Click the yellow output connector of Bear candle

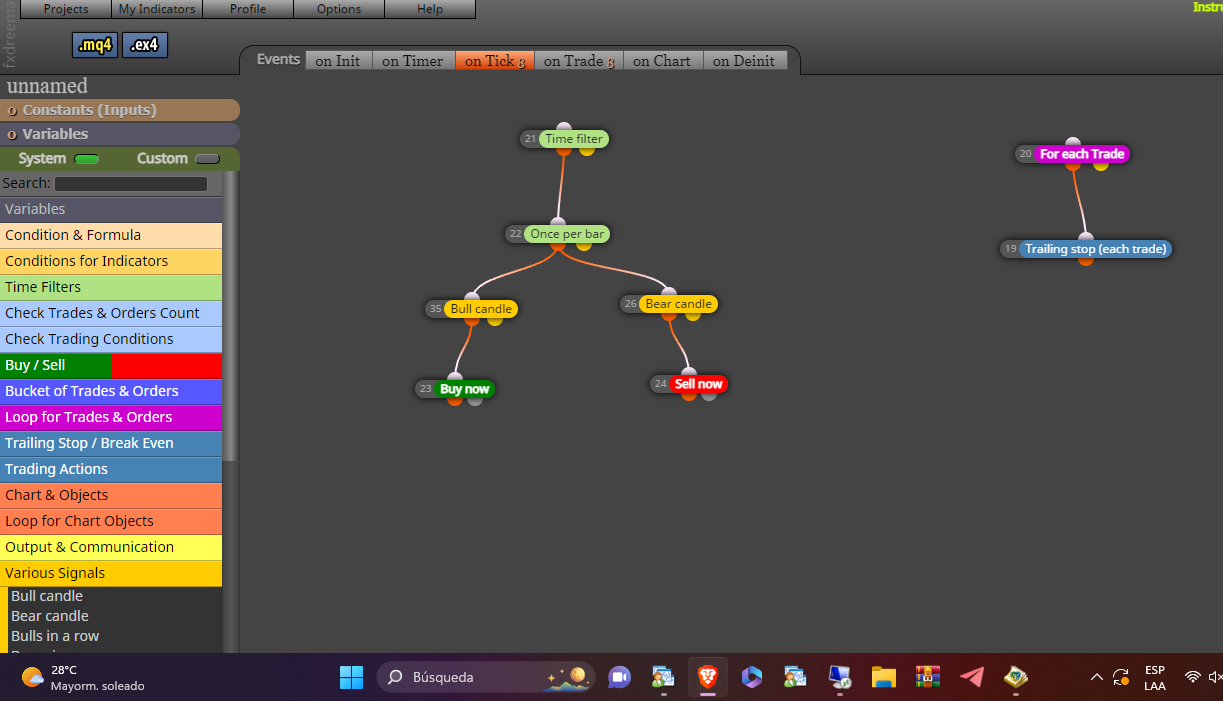click(692, 315)
